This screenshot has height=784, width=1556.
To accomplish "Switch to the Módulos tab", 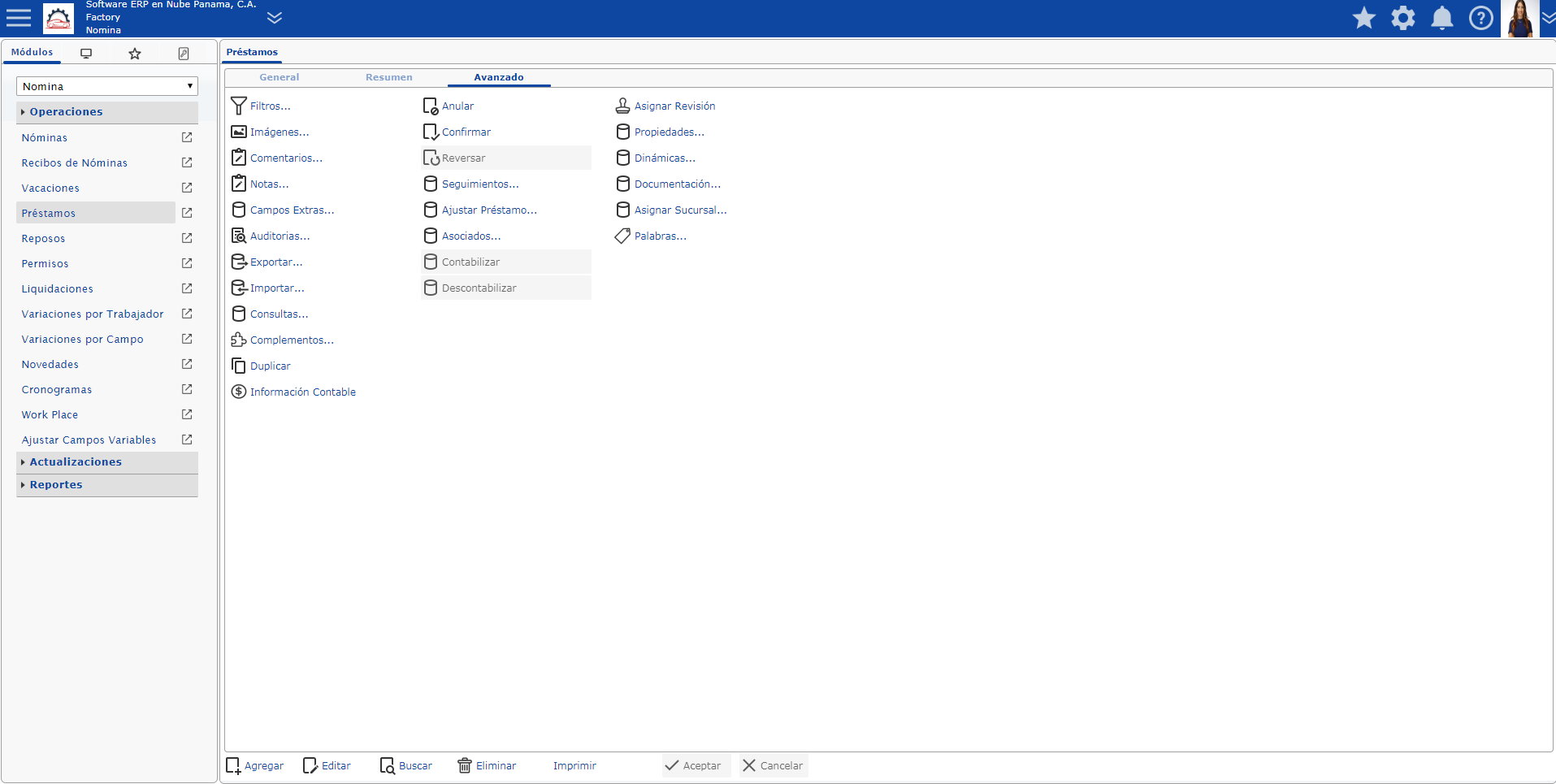I will click(33, 52).
